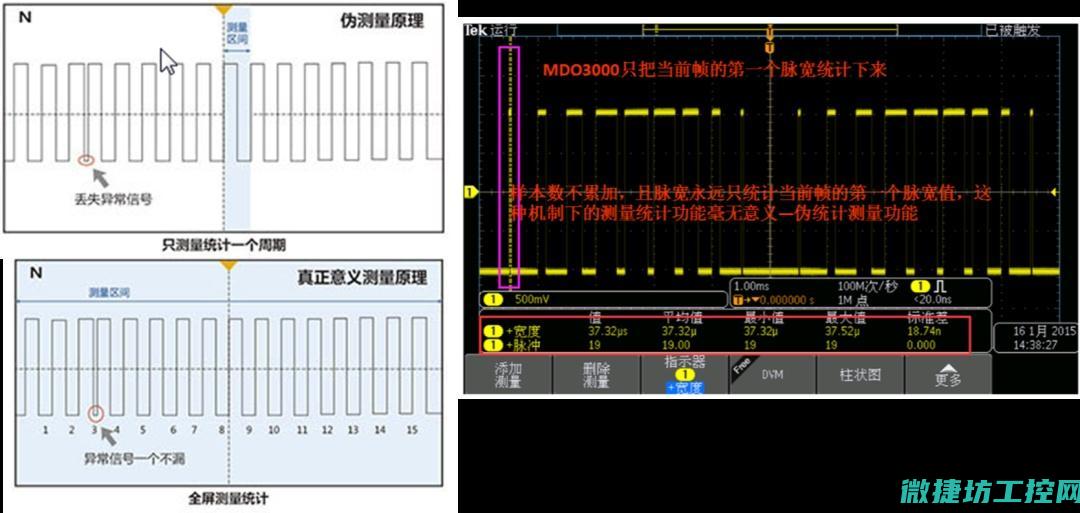Click the 真正意义测量原理 diagram title

(362, 278)
